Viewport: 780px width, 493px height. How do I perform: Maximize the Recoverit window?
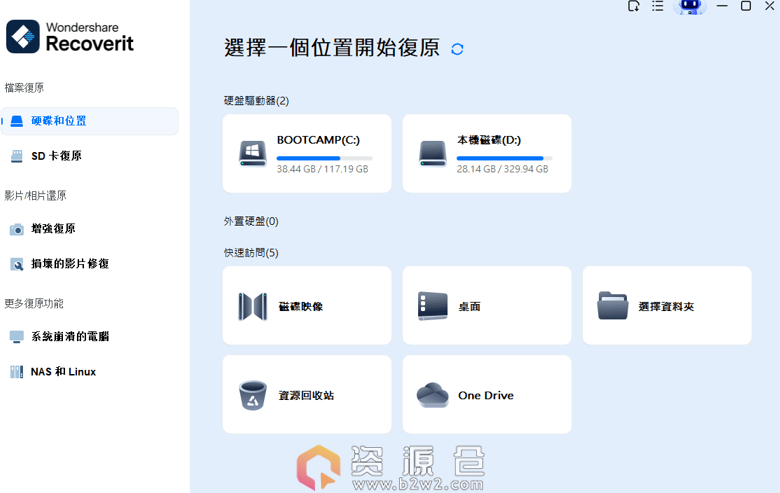tap(745, 6)
